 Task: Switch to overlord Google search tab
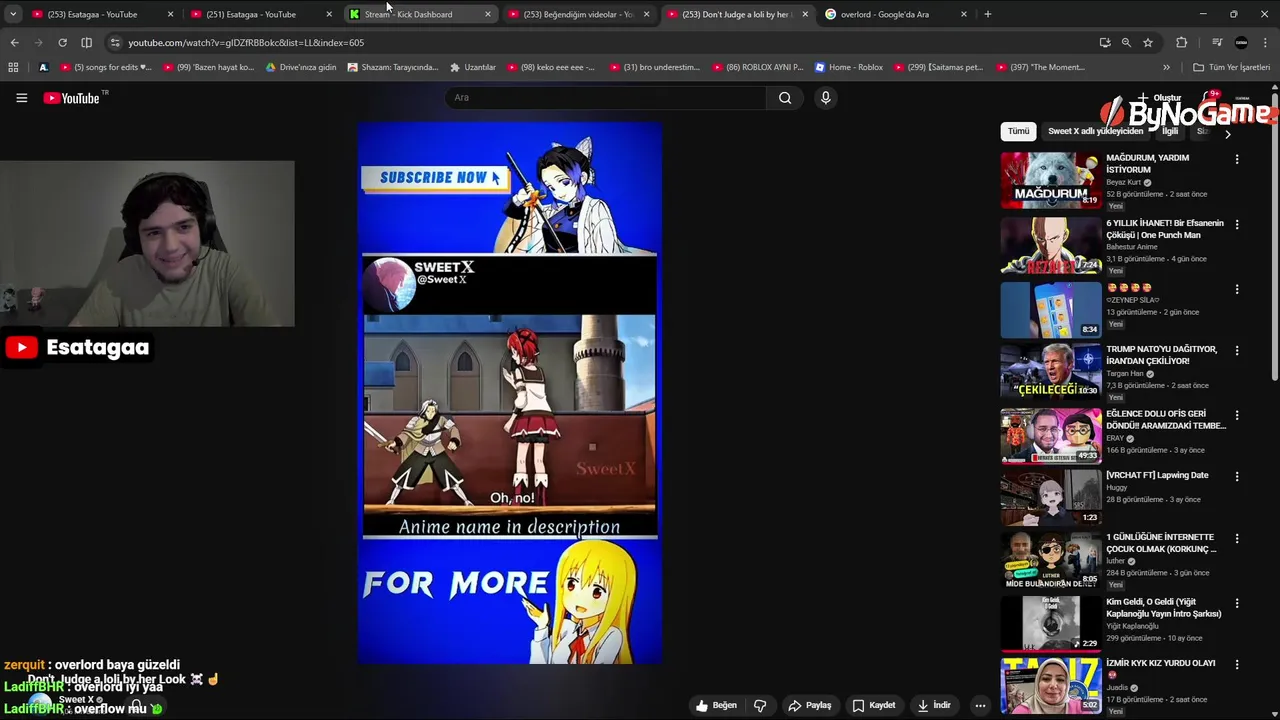tap(895, 14)
